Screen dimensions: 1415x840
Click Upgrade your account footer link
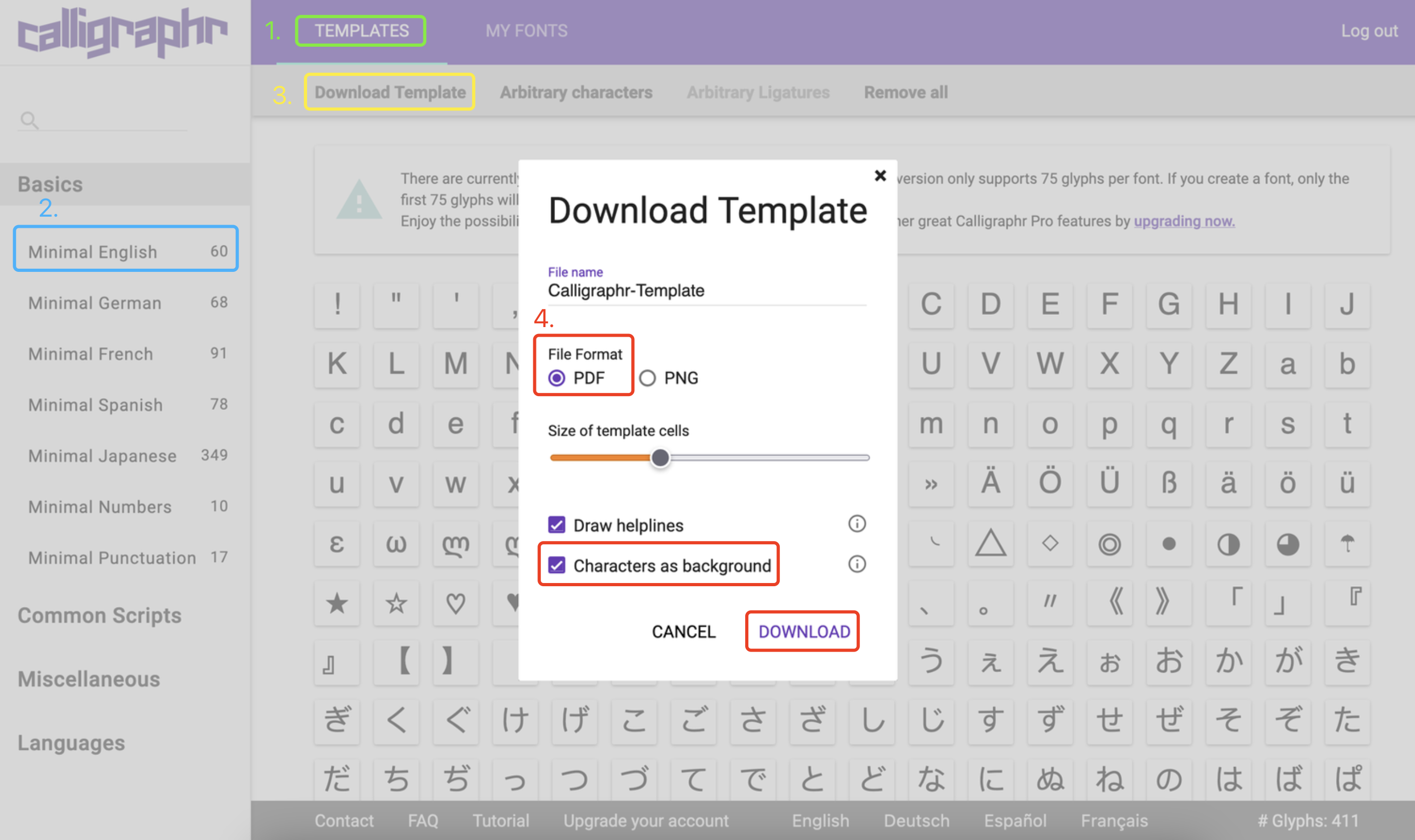(645, 820)
